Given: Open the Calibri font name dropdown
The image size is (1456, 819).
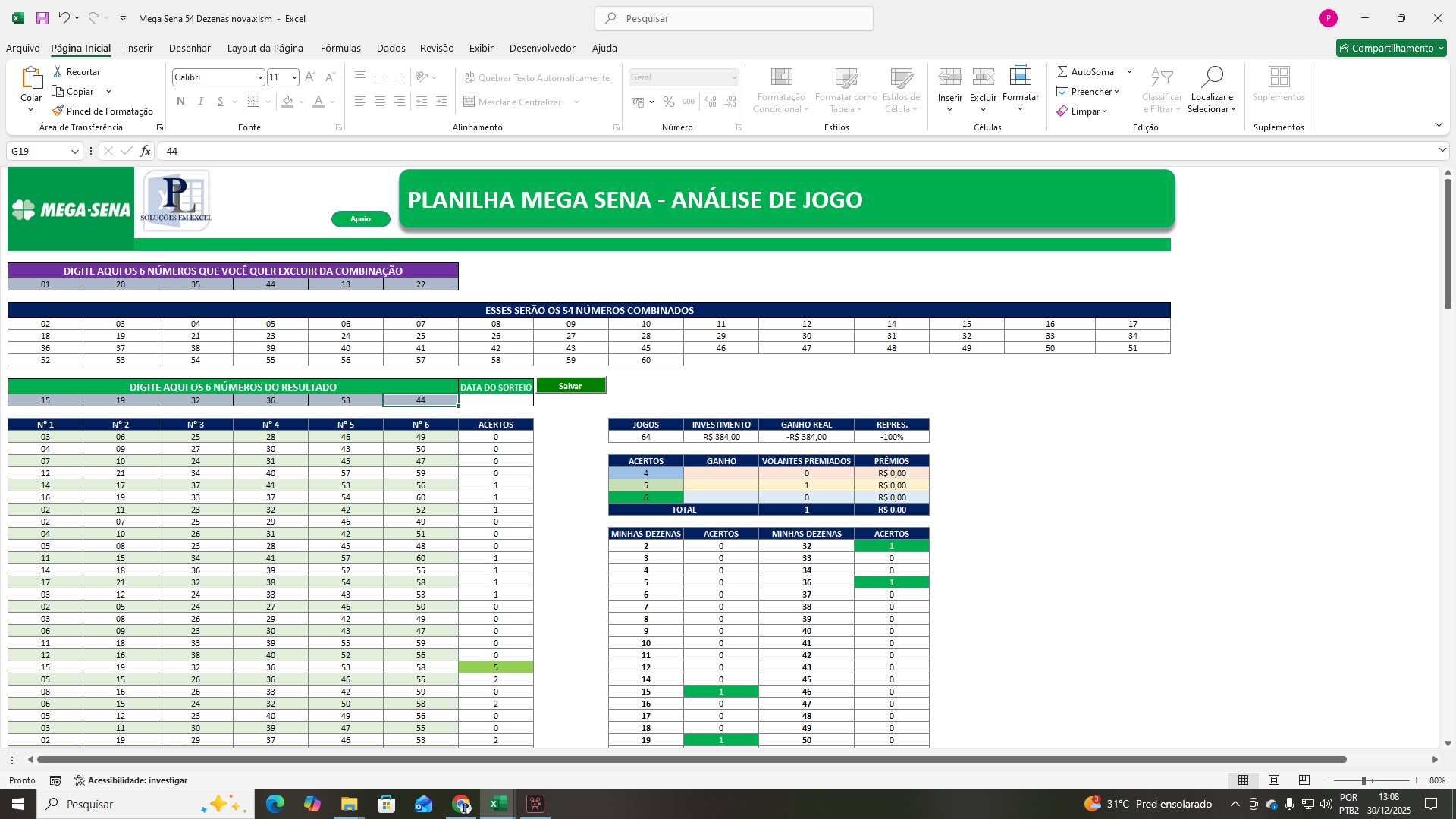Looking at the screenshot, I should click(260, 77).
